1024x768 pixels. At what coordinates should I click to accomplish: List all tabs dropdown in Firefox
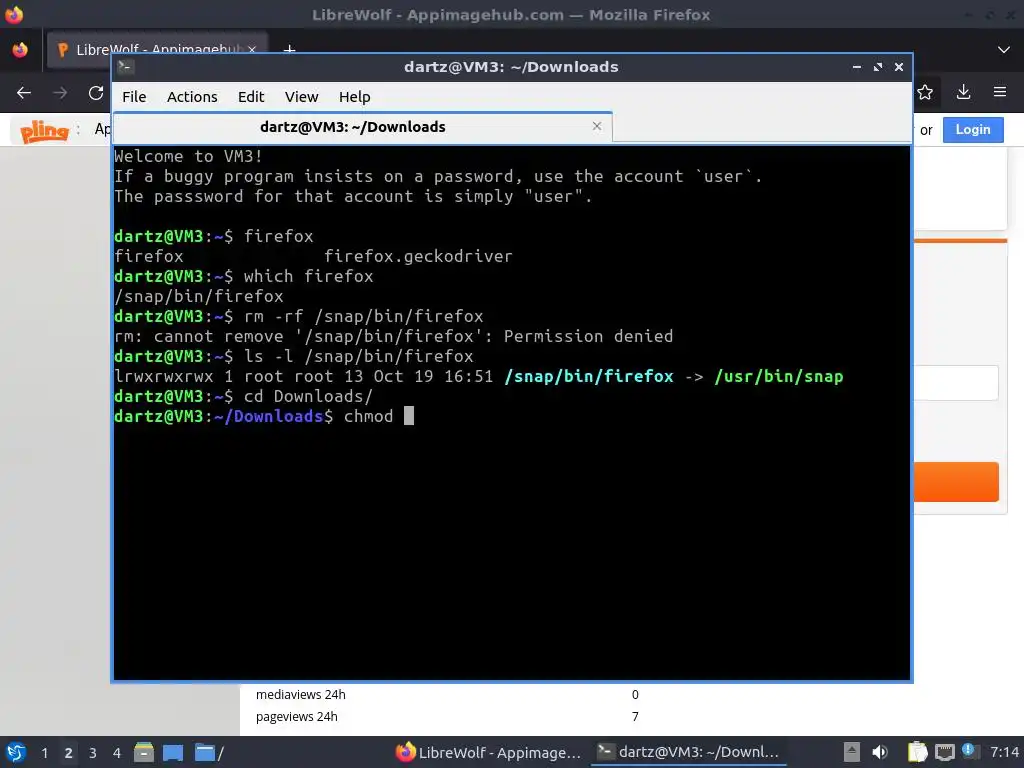pos(1004,50)
